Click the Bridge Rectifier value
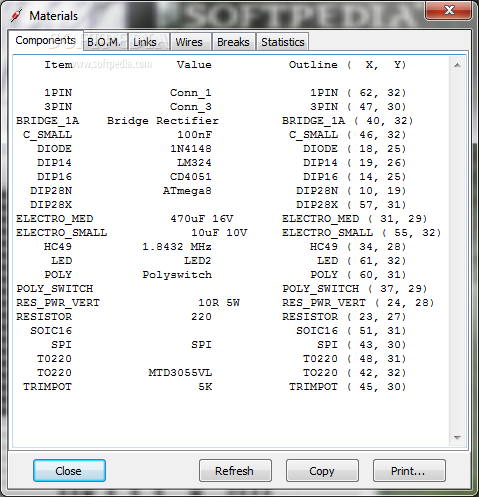Viewport: 479px width, 497px height. [163, 121]
